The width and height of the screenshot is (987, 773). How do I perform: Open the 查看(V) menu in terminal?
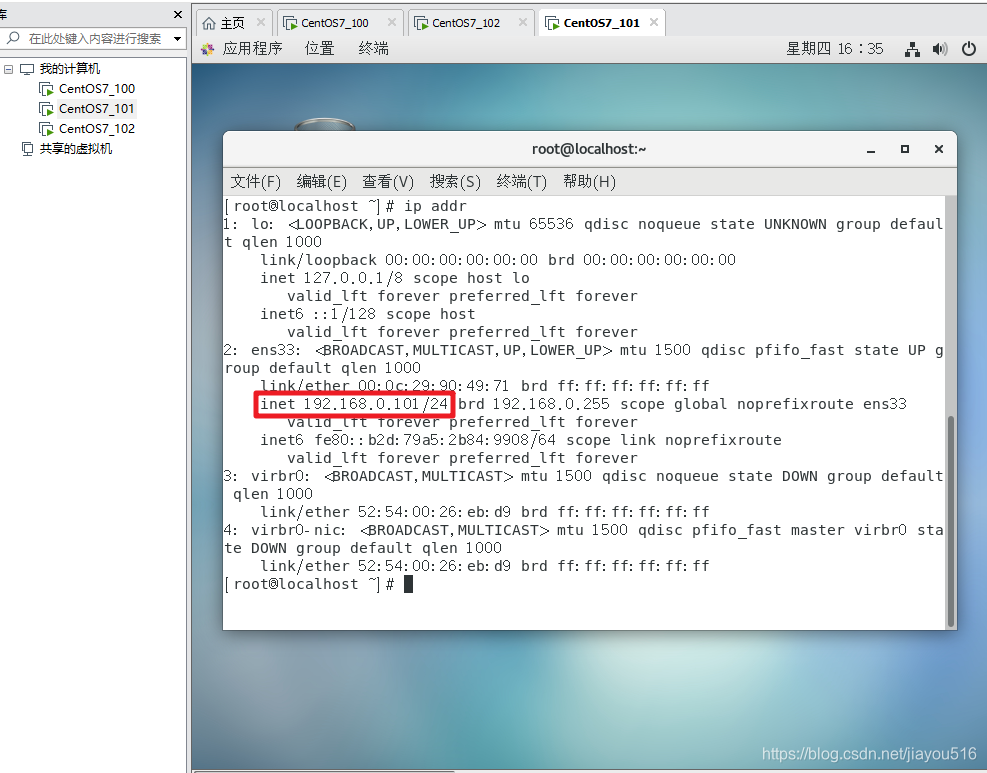388,182
